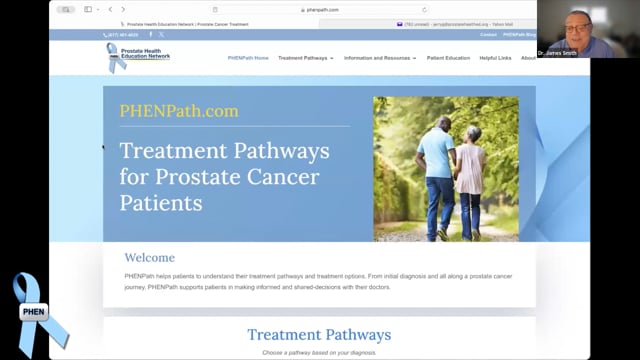The height and width of the screenshot is (360, 640).
Task: Open the PHENPath Blog link
Action: coord(519,35)
